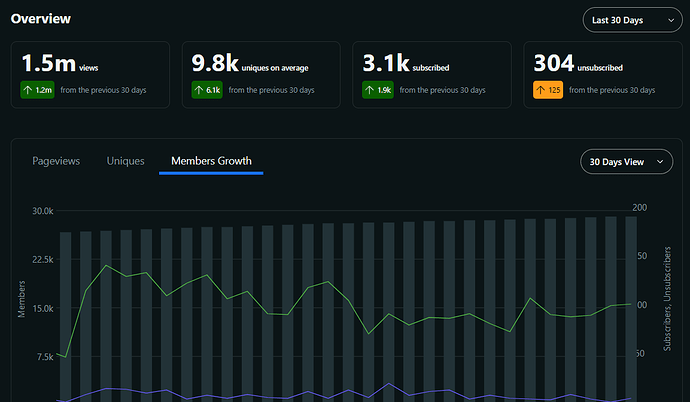Click the 200 right-axis label
This screenshot has width=690, height=402.
640,208
